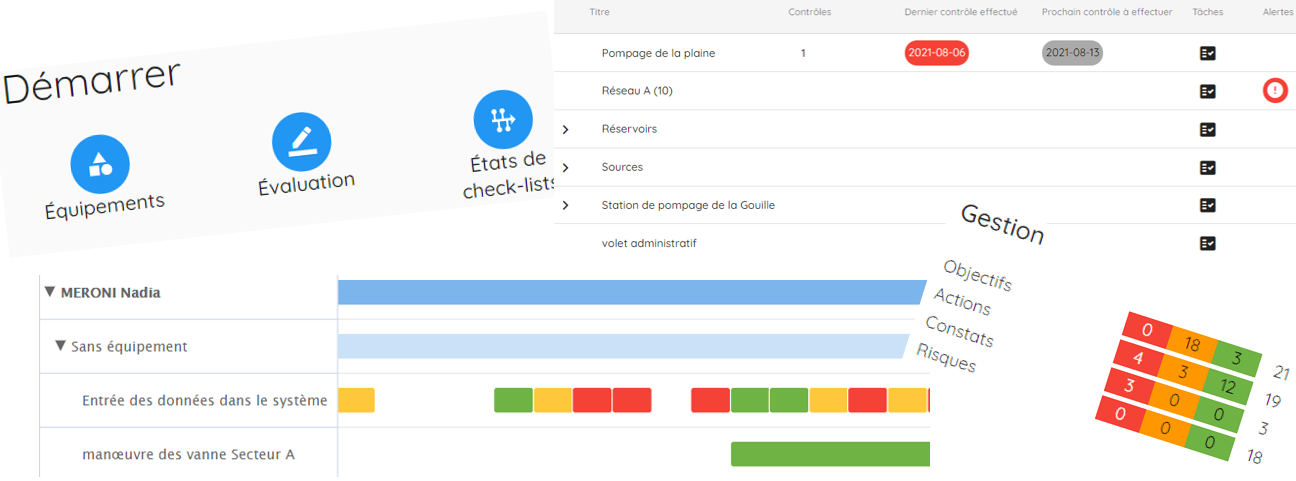1296x481 pixels.
Task: Click the green manœuvre des vanne timeline bar
Action: pyautogui.click(x=830, y=454)
